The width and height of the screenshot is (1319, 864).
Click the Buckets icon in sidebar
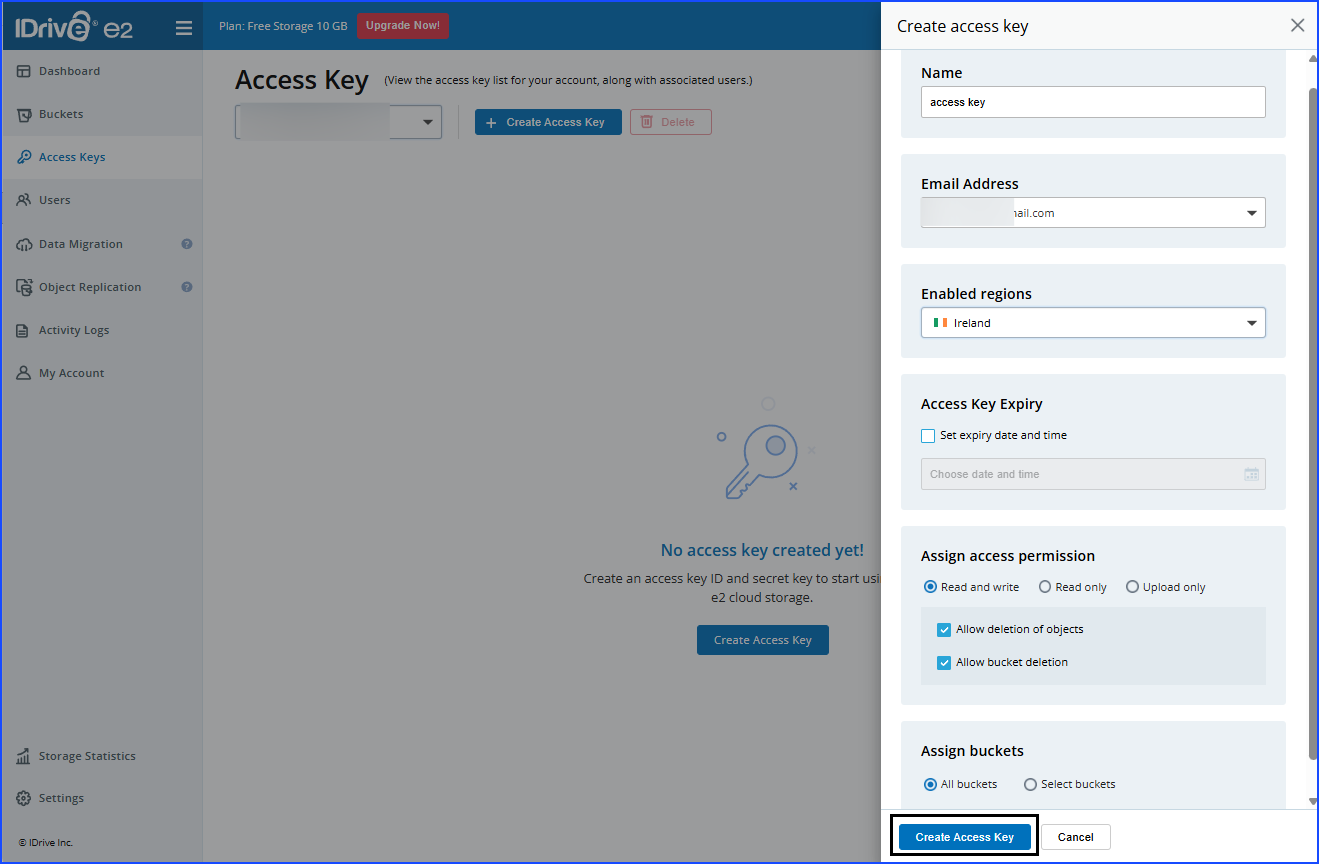pos(22,113)
